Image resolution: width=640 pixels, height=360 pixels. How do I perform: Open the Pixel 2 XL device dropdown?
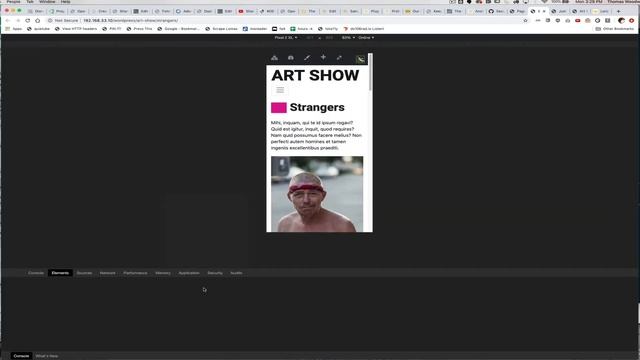(x=286, y=38)
